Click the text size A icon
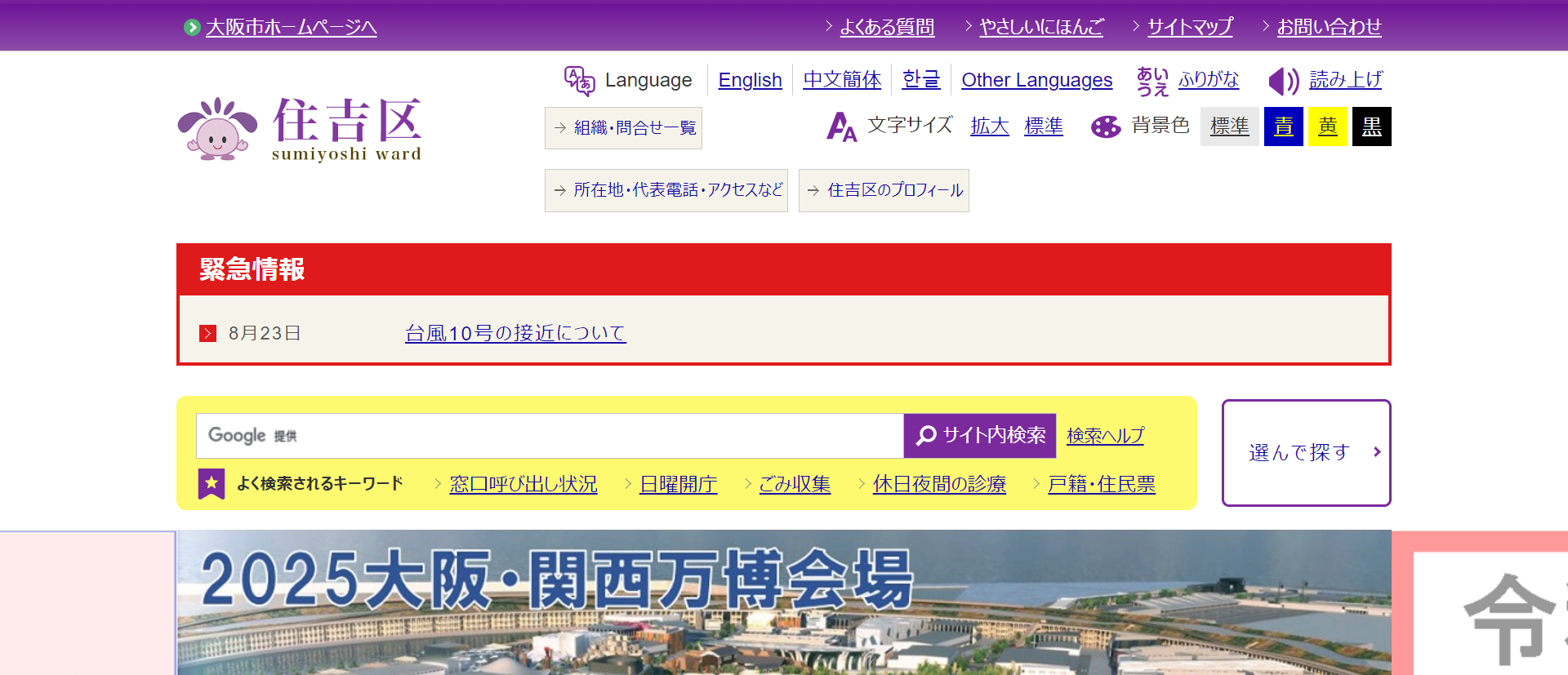 (841, 127)
